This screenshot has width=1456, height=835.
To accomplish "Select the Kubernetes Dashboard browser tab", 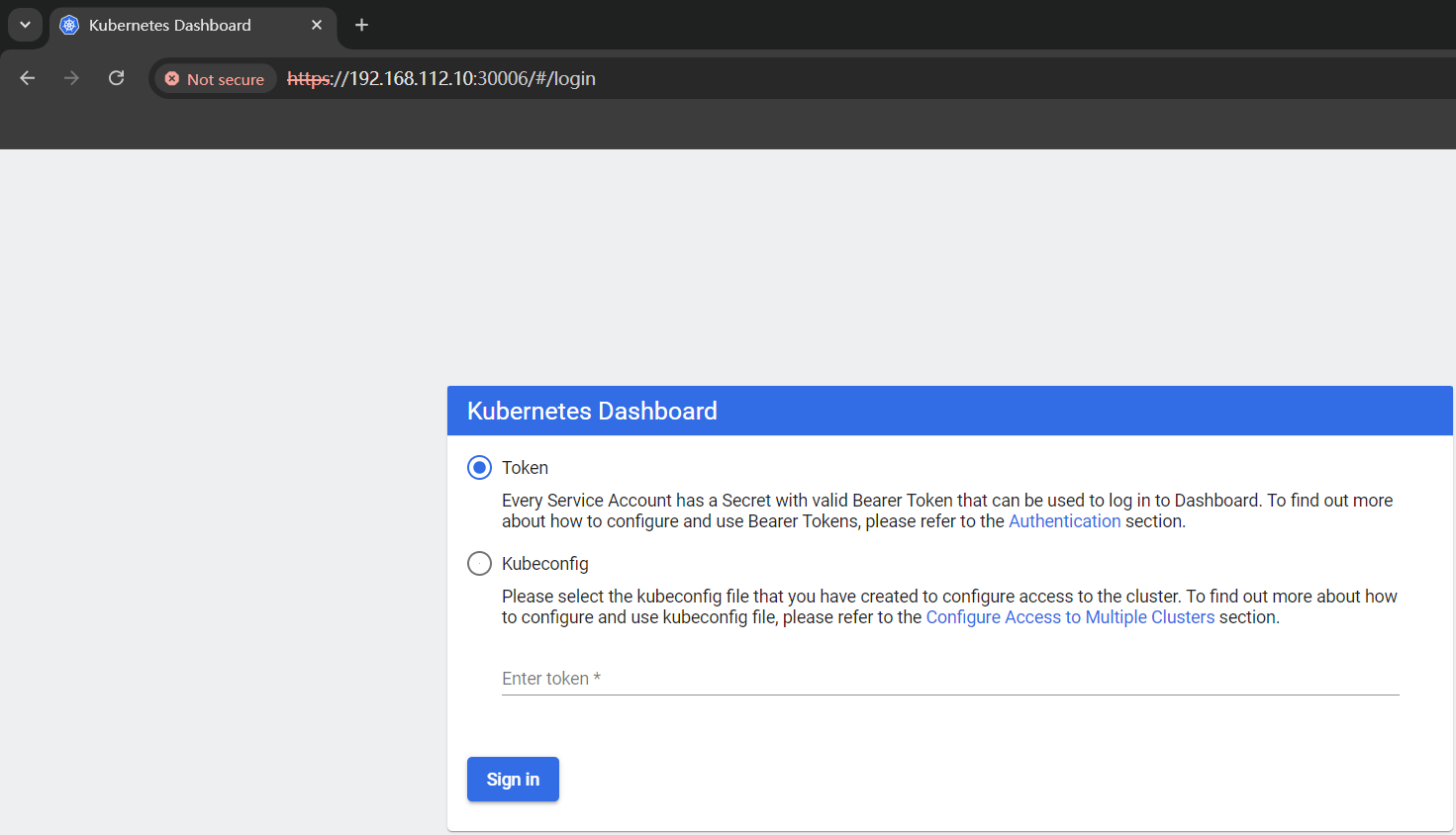I will coord(193,26).
